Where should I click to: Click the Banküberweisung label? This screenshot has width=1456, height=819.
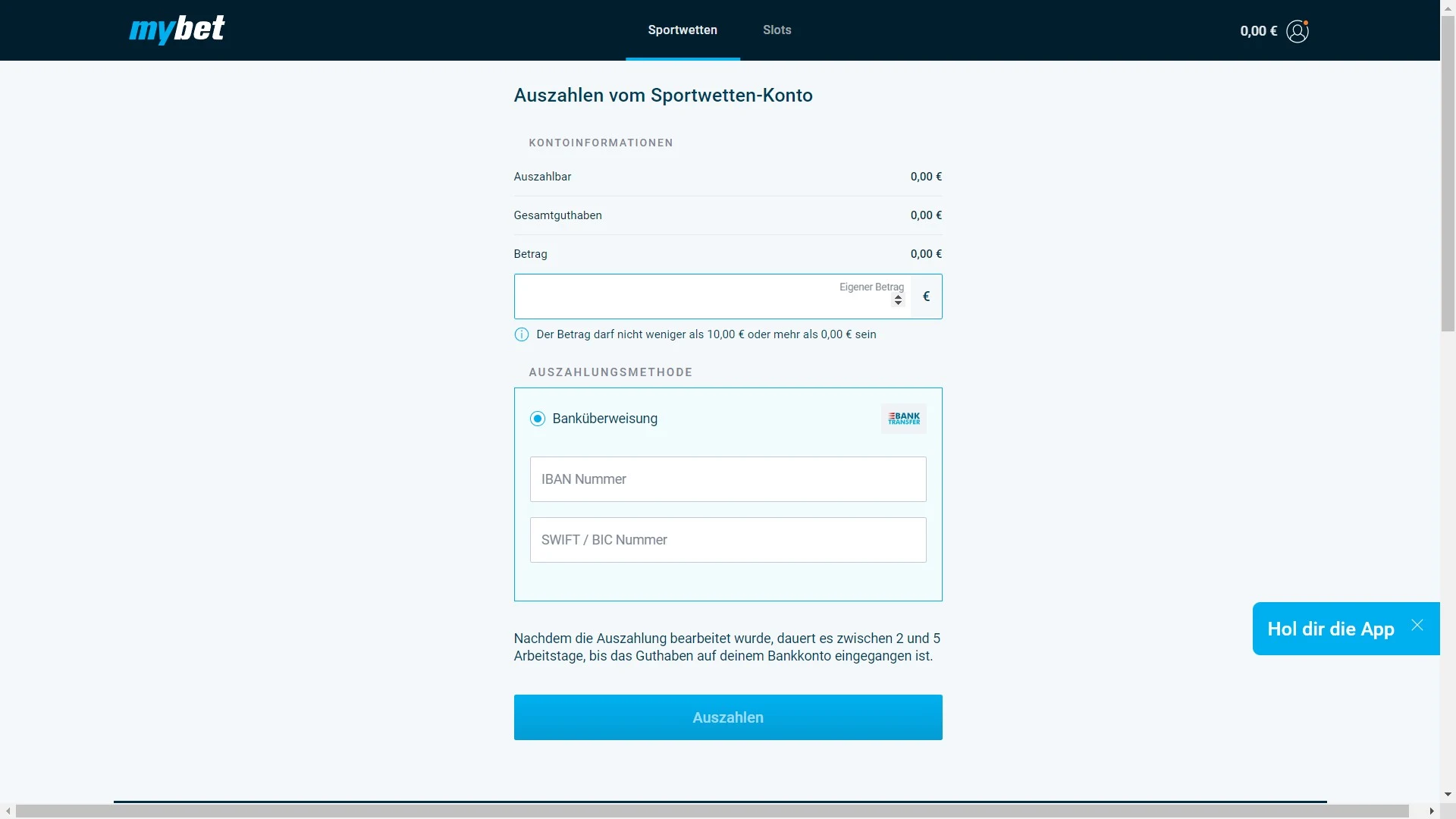coord(605,419)
